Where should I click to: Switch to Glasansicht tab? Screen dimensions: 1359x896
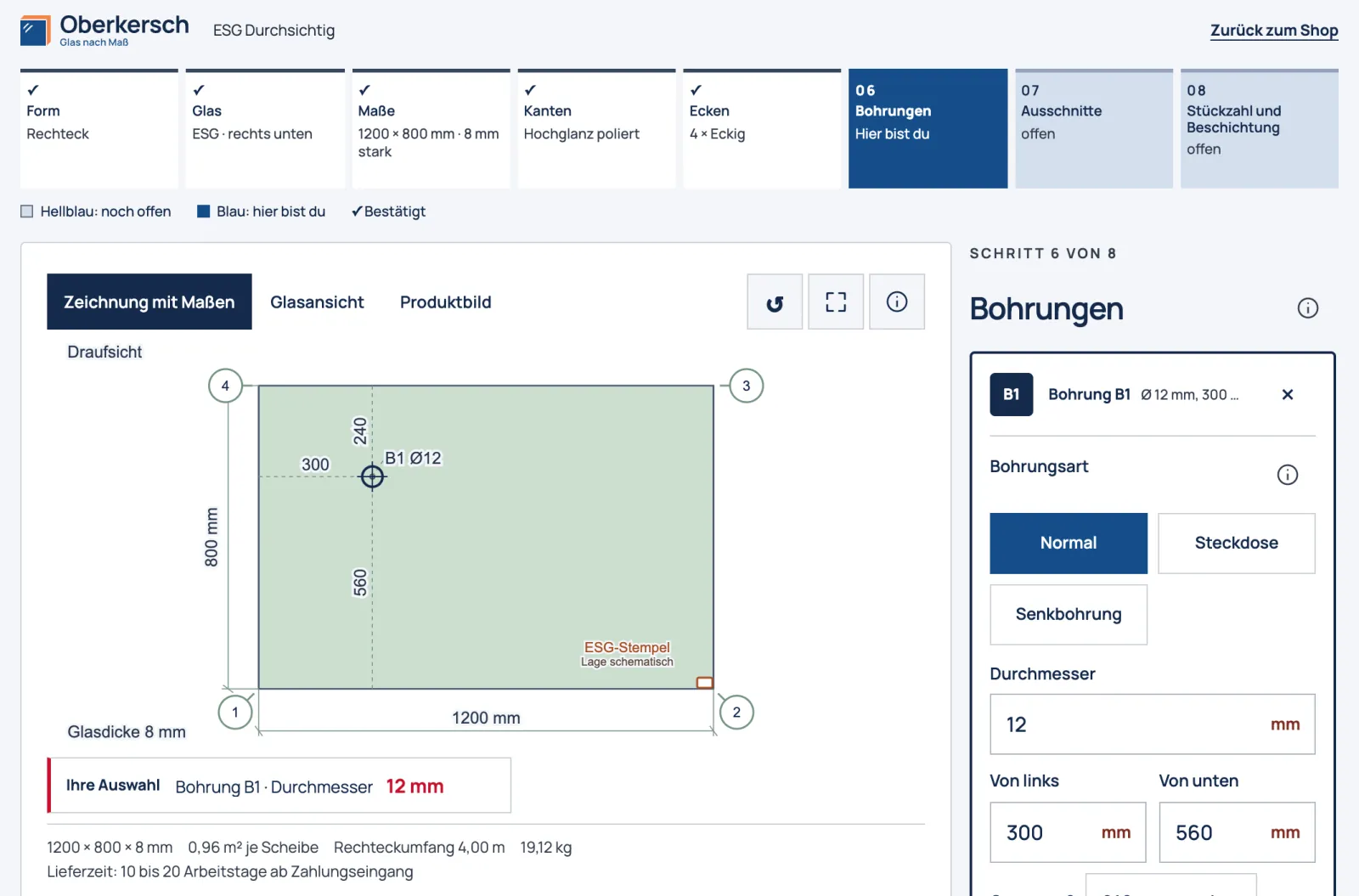pos(317,301)
